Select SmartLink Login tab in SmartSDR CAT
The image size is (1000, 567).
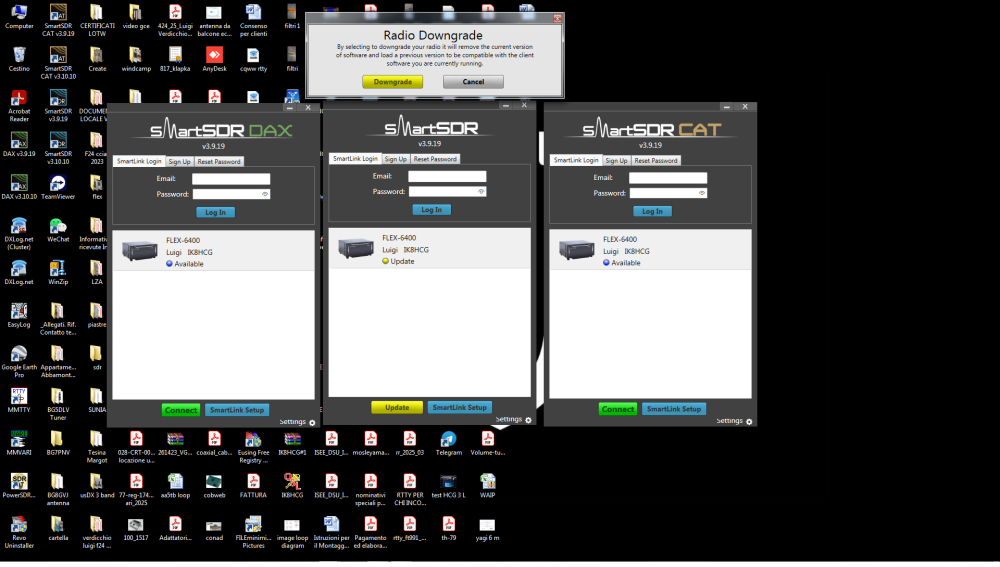pyautogui.click(x=576, y=160)
